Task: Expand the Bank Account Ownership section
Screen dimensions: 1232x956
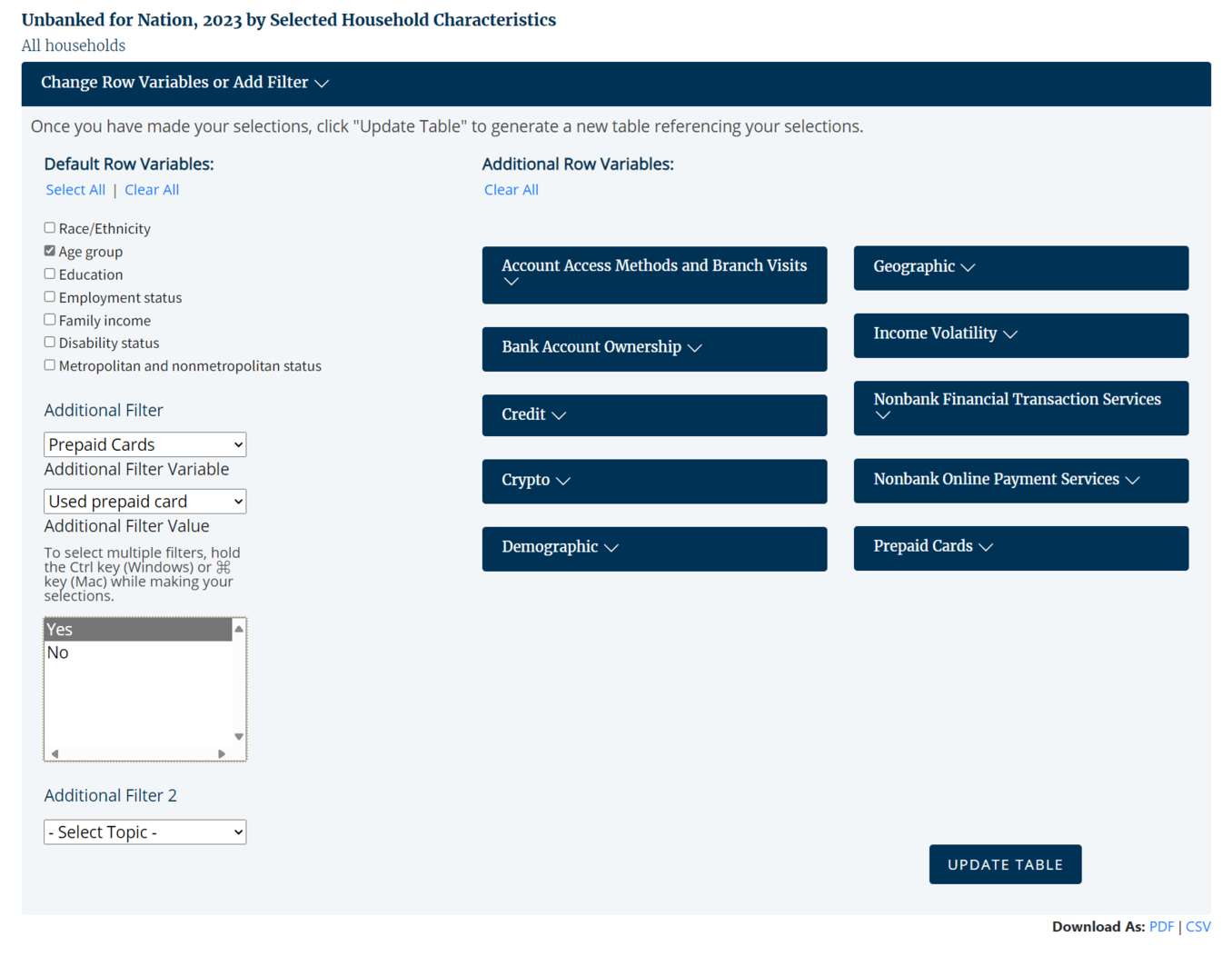Action: coord(654,349)
